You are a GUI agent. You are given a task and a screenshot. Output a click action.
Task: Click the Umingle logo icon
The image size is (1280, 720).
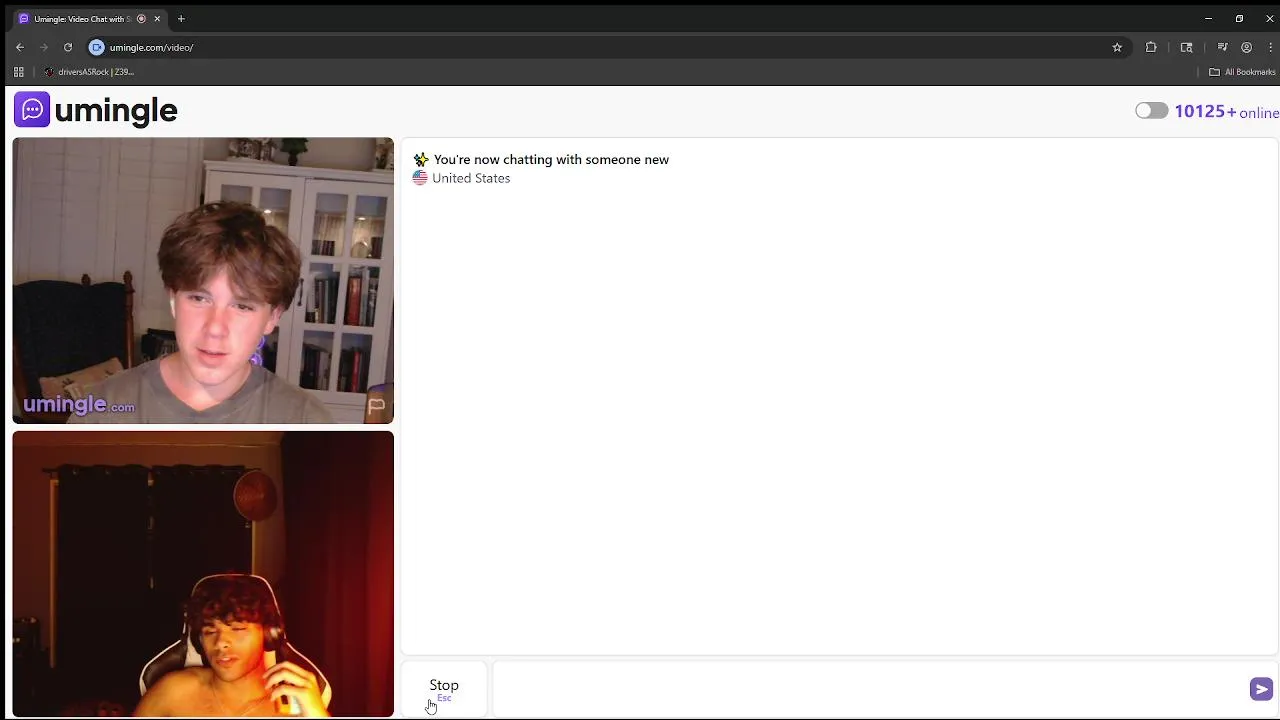(x=32, y=110)
